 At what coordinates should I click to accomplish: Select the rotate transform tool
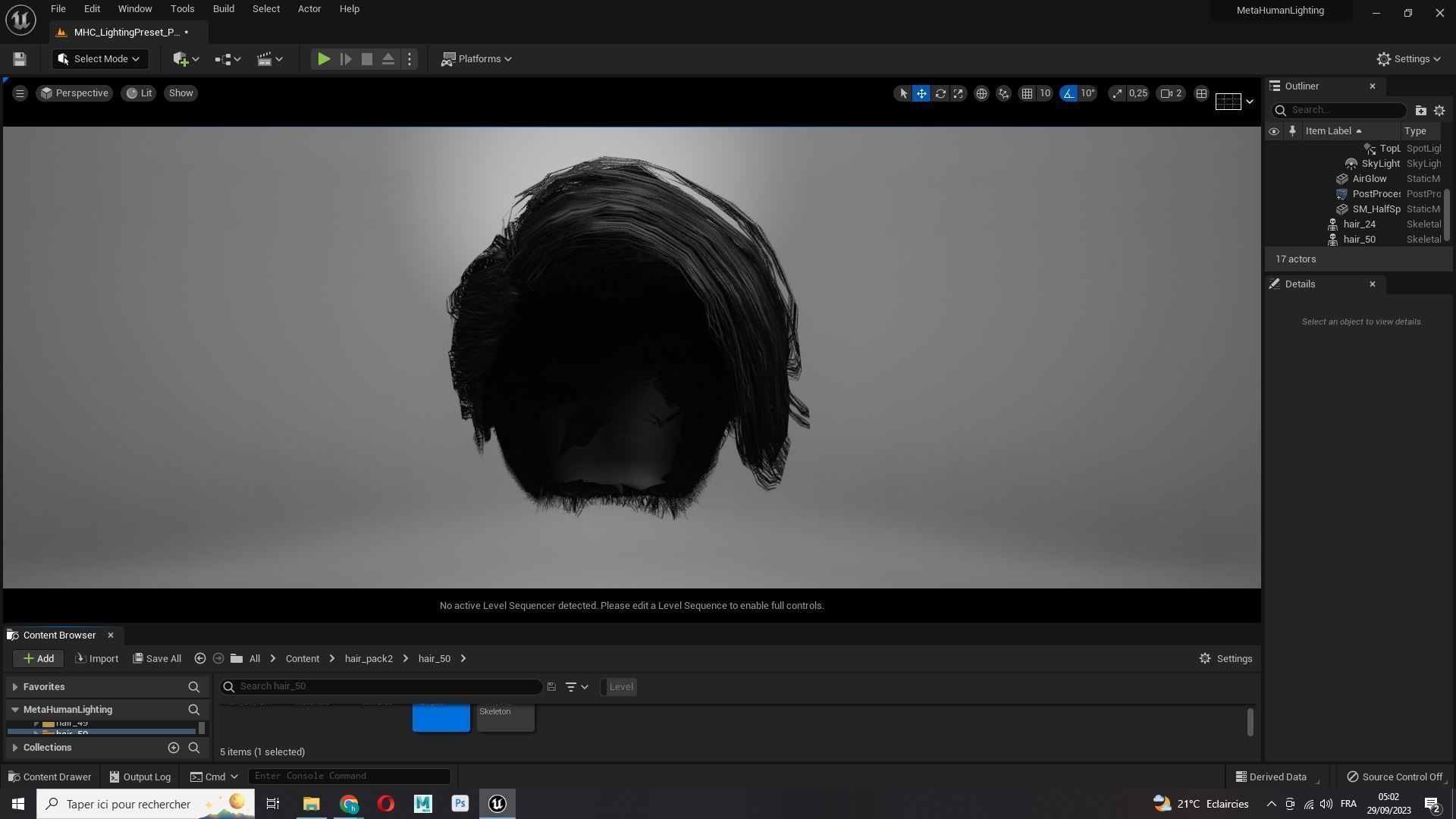(x=940, y=93)
